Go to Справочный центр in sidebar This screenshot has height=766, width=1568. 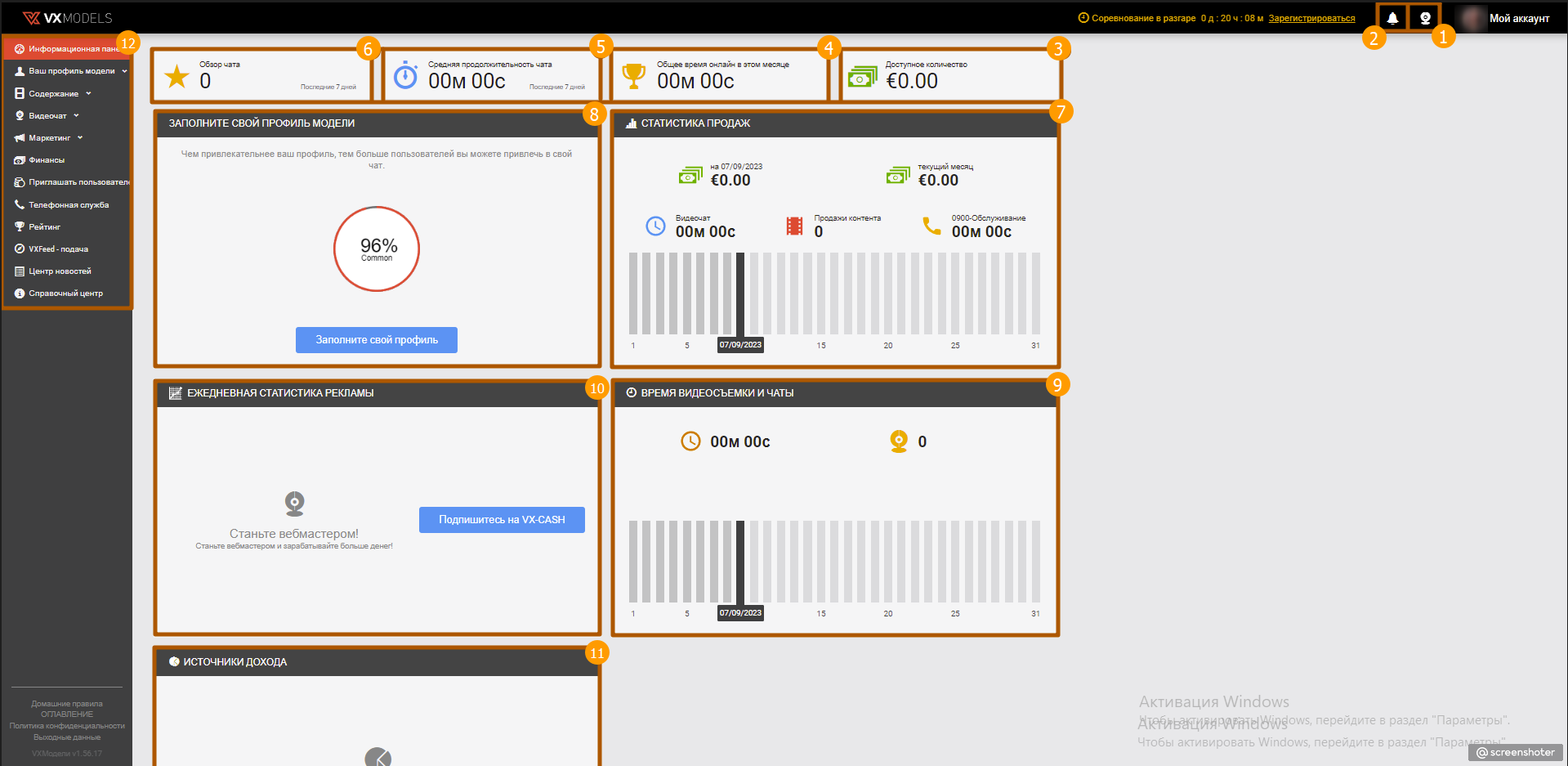coord(65,293)
